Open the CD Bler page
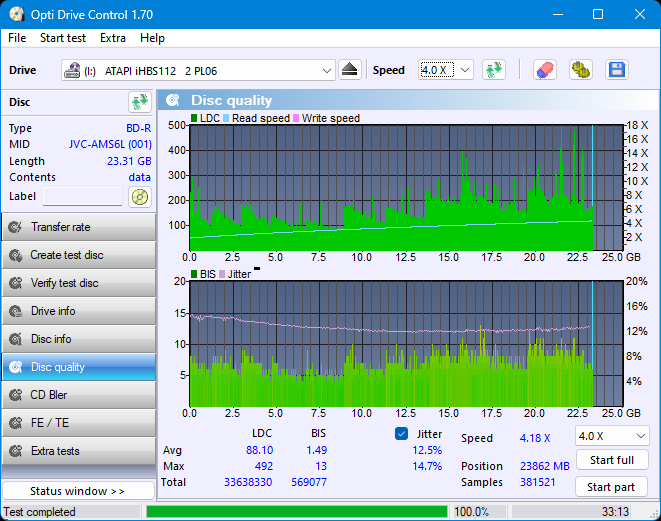 tap(79, 395)
